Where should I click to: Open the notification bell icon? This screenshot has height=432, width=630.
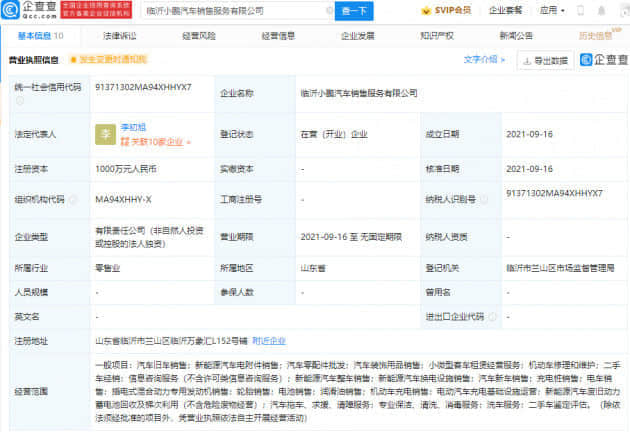click(601, 10)
